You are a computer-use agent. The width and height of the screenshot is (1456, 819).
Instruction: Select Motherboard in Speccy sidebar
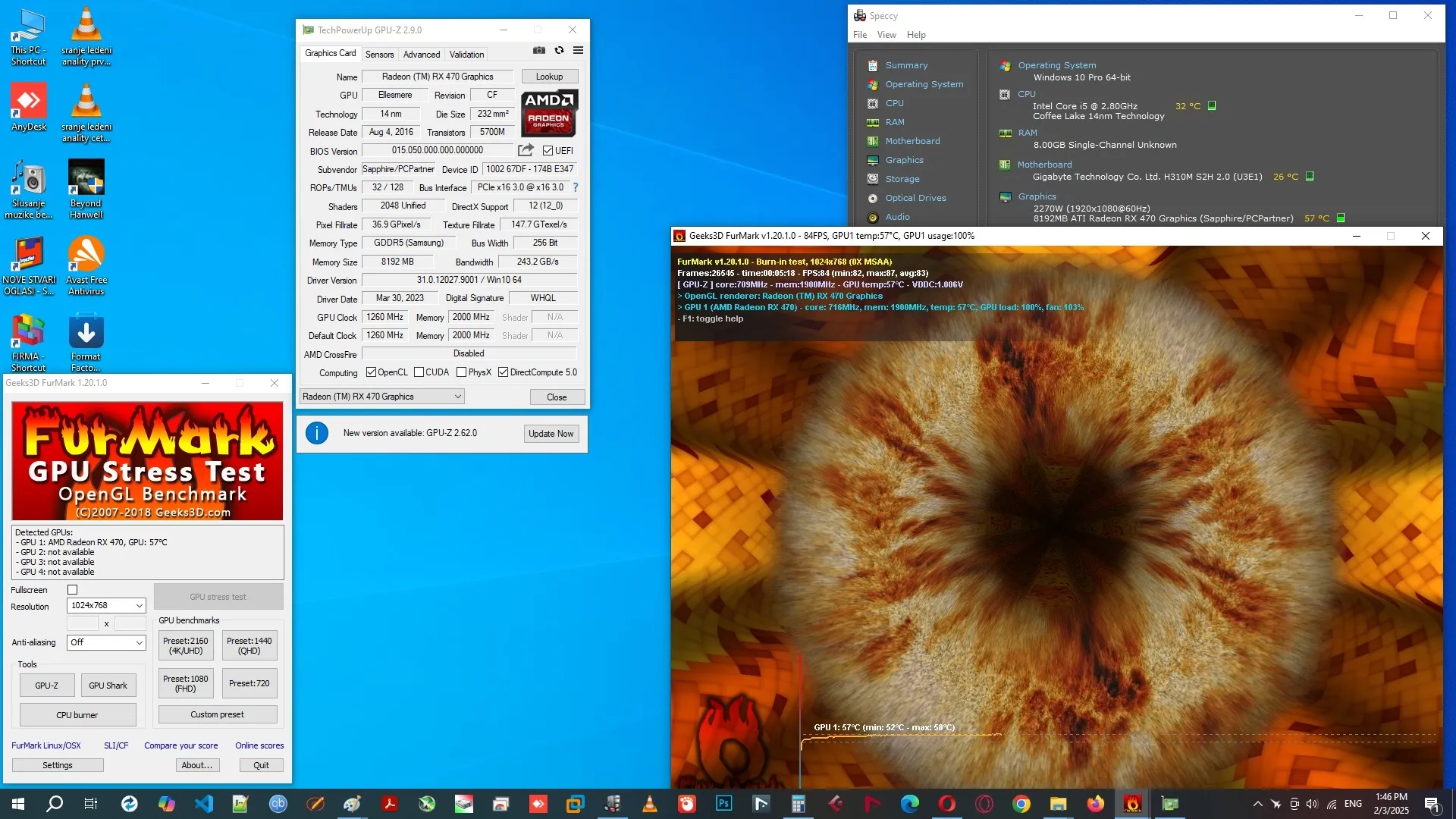912,141
